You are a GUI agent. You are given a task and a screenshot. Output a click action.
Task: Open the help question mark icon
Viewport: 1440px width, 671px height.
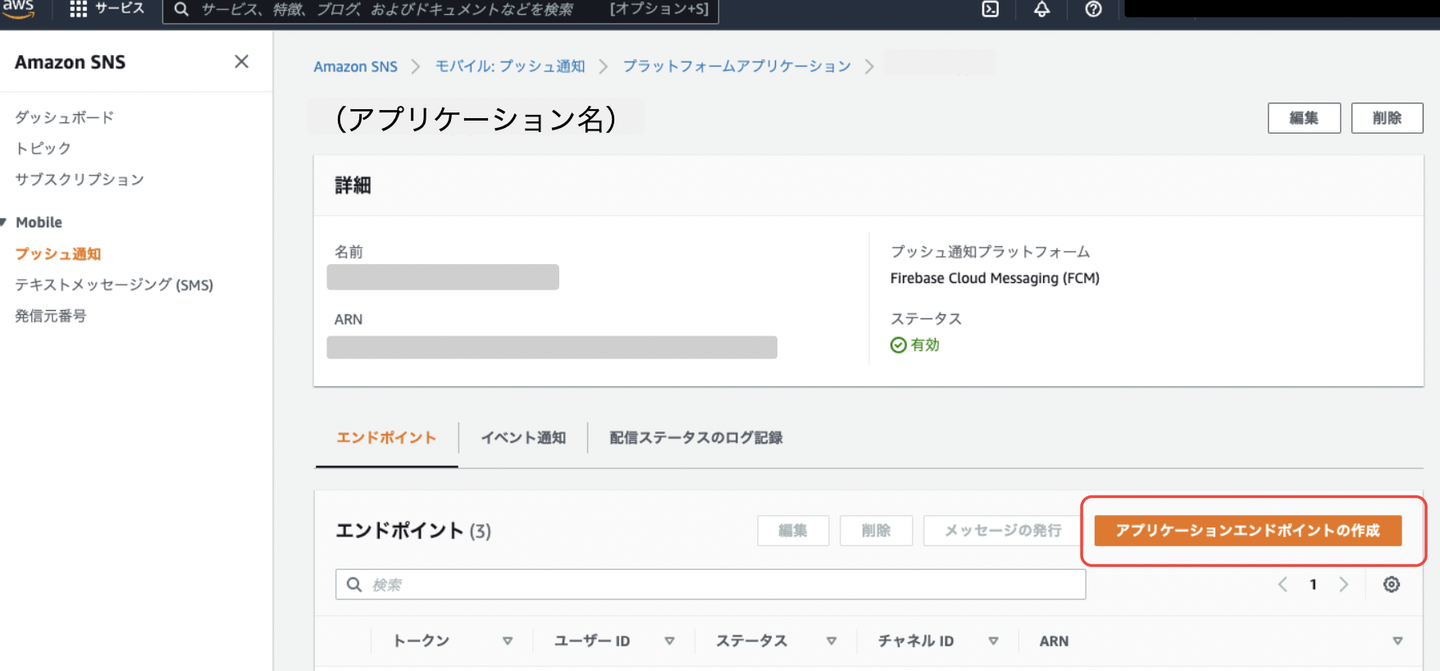click(1093, 9)
